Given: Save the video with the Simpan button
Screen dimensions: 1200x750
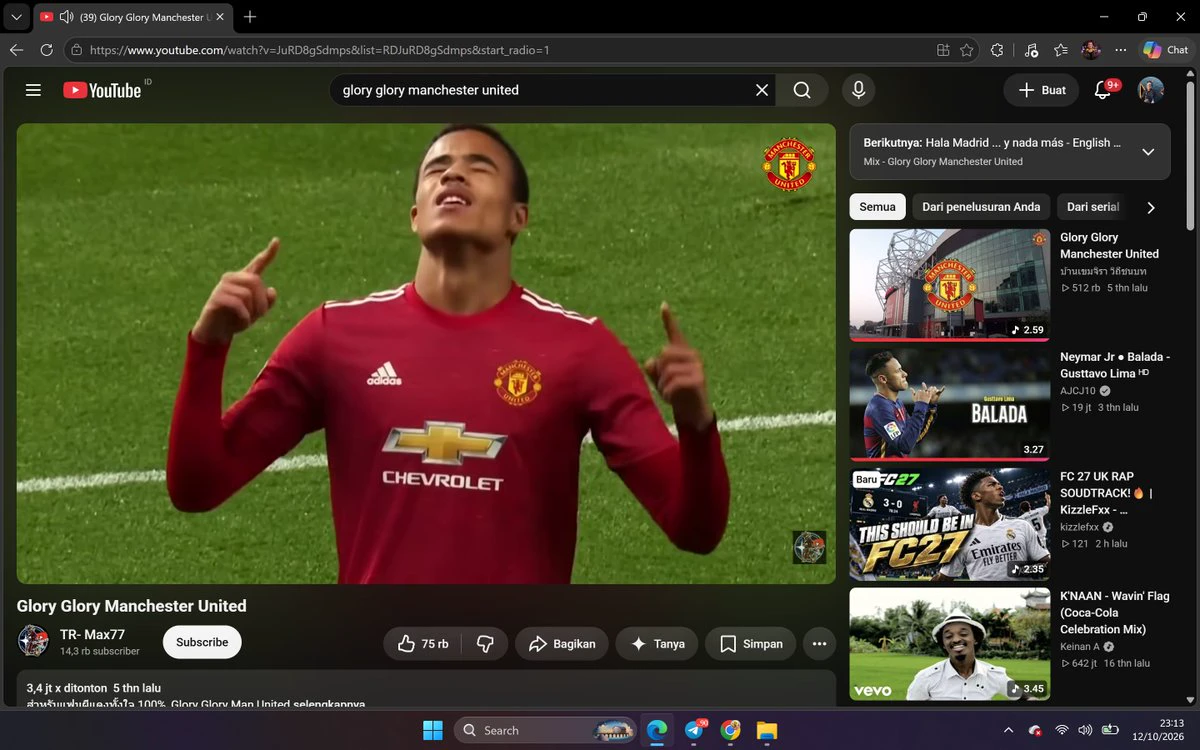Looking at the screenshot, I should click(x=751, y=644).
